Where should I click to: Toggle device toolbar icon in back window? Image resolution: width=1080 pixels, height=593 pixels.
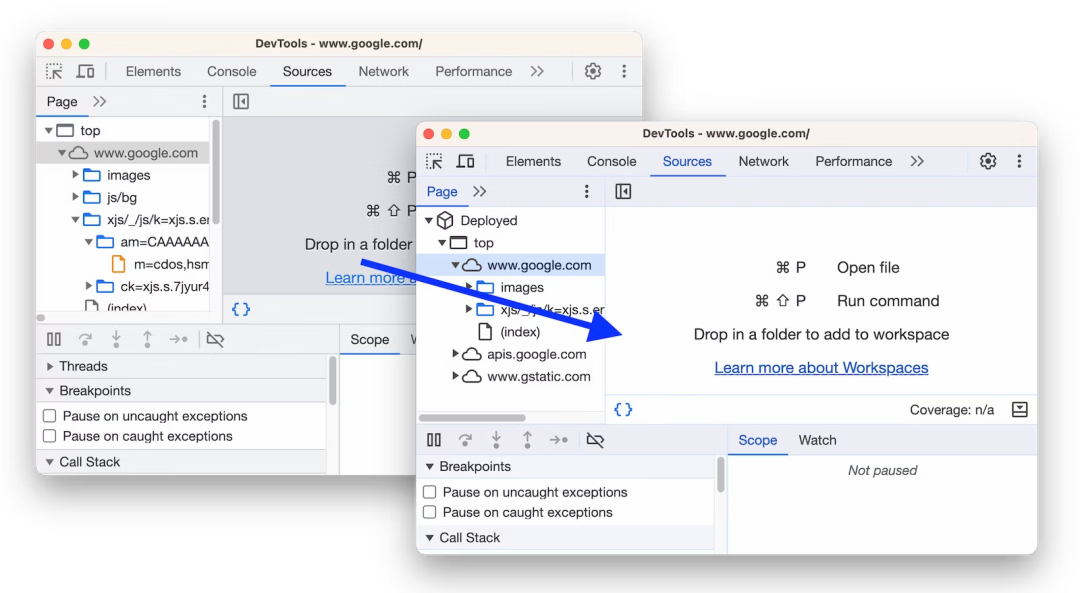pyautogui.click(x=85, y=72)
